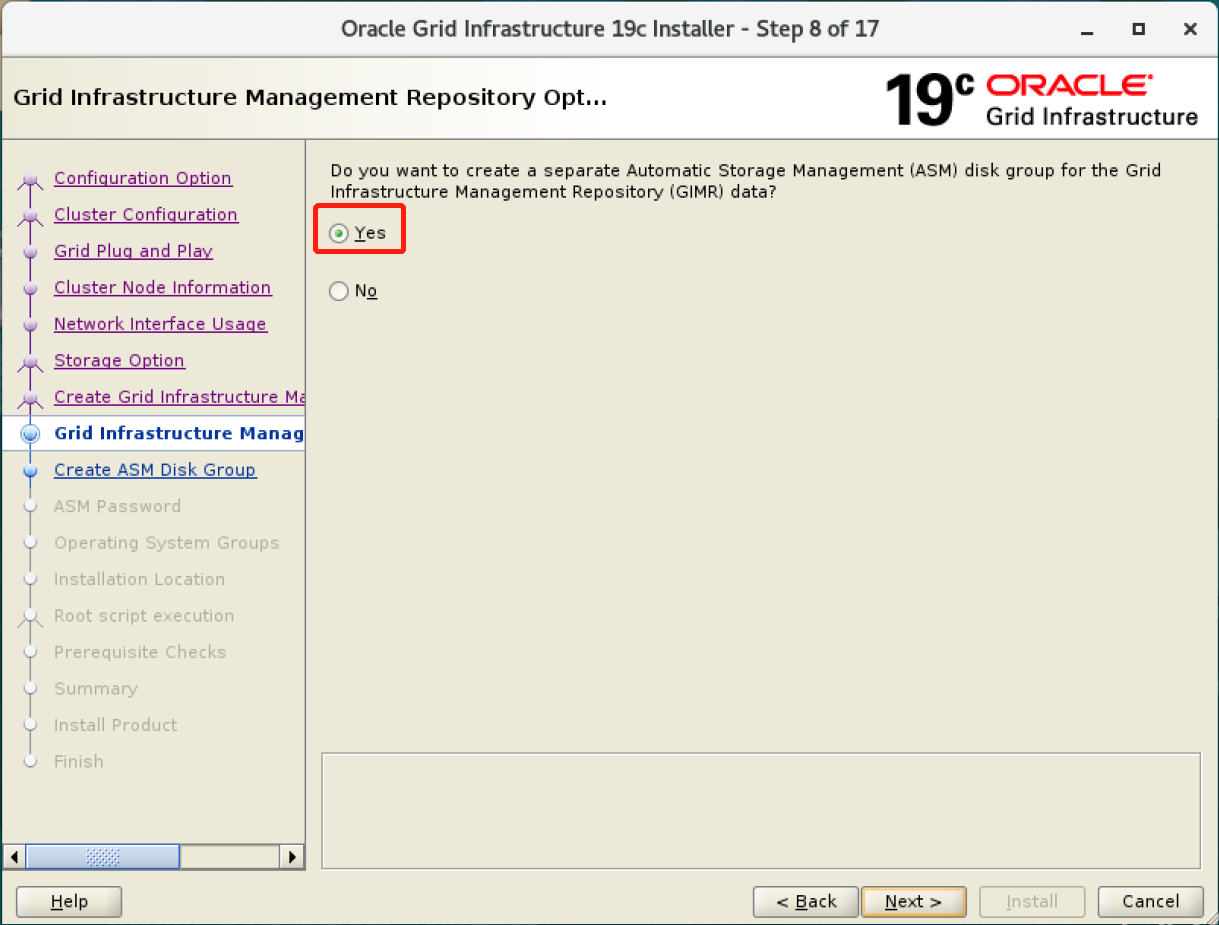
Task: Click the Root script execution step text
Action: [144, 616]
